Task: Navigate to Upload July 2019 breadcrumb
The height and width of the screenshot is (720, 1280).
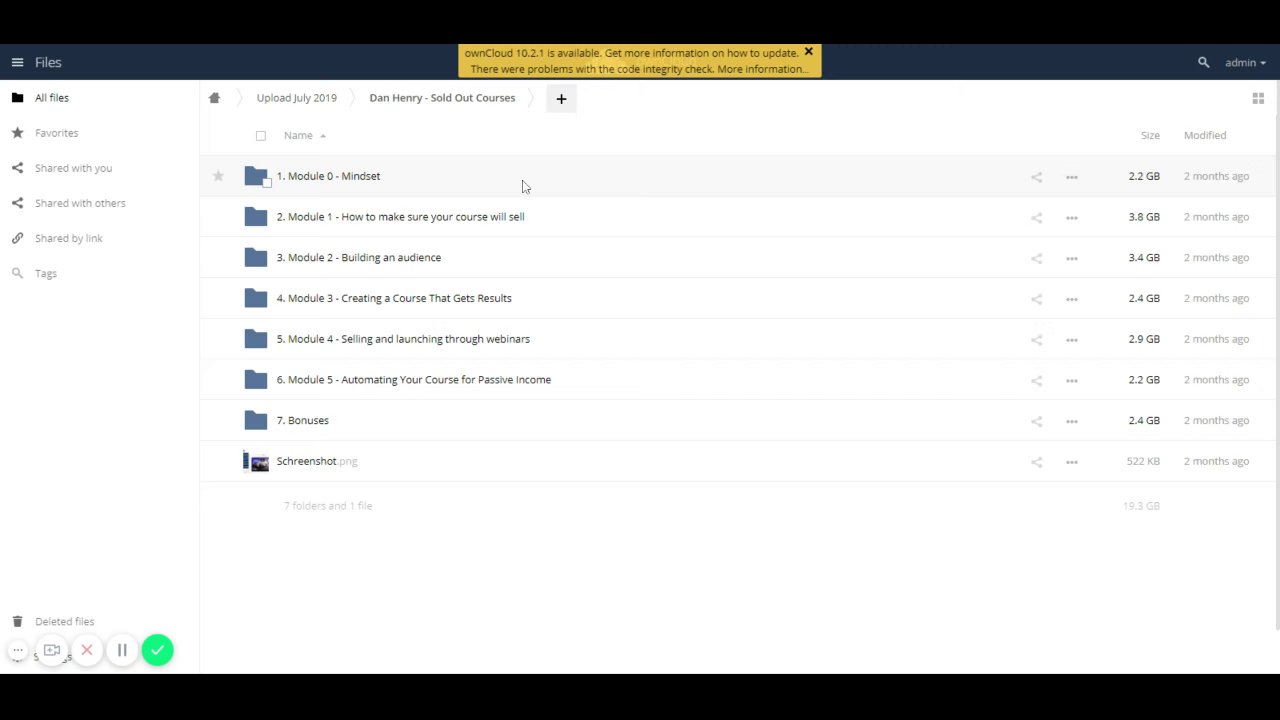Action: 296,98
